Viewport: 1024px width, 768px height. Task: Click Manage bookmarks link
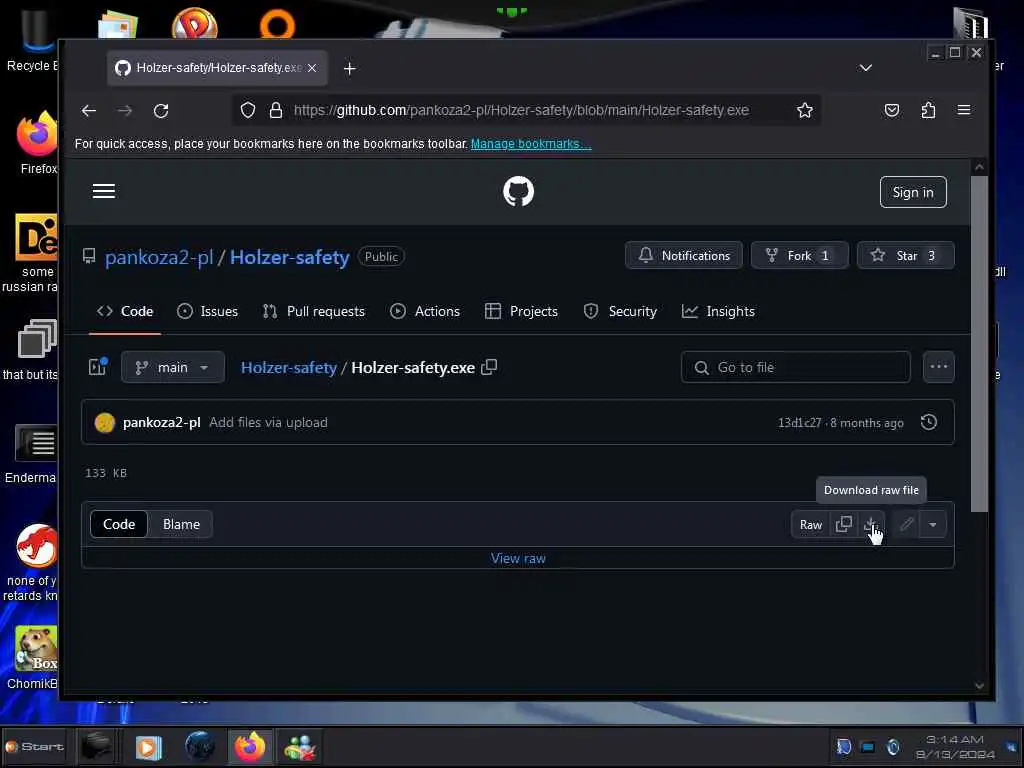point(531,144)
